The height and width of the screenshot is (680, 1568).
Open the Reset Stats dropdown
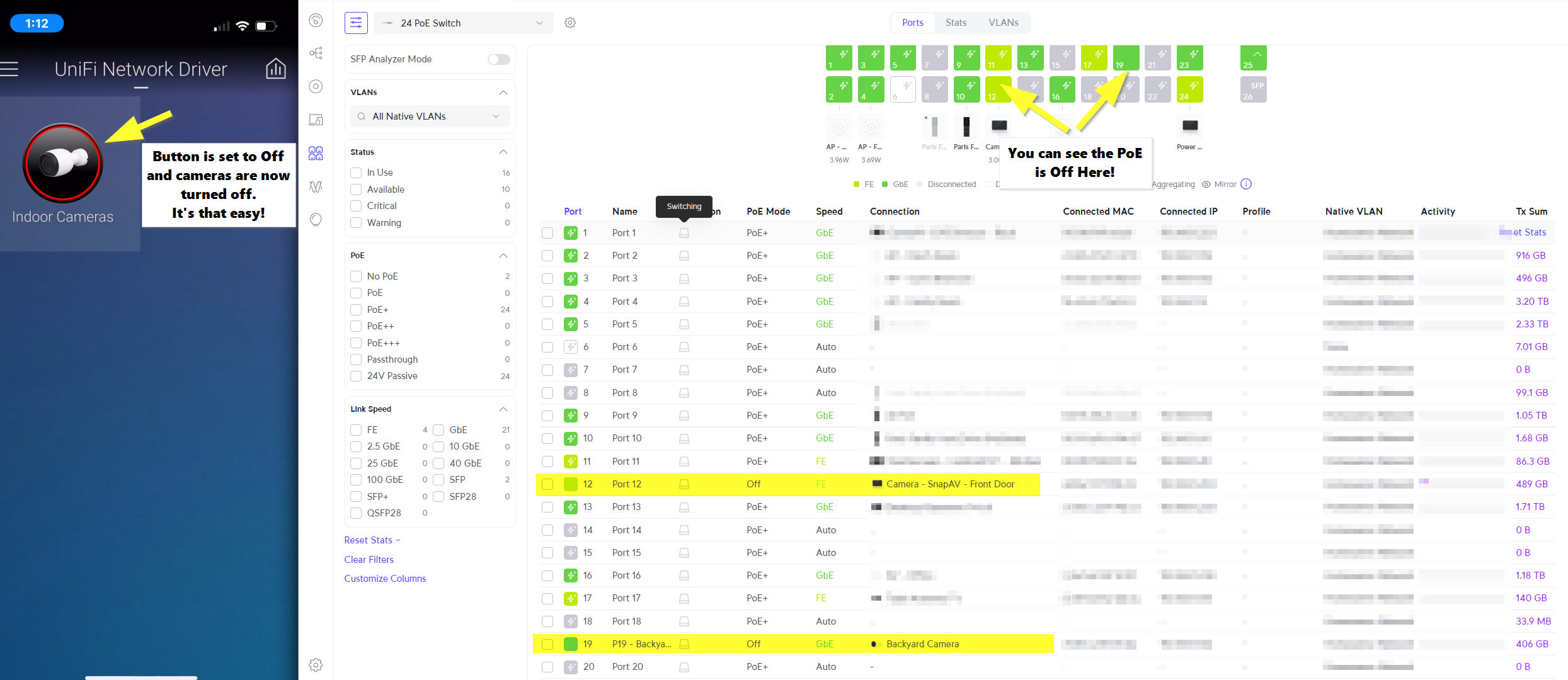click(x=372, y=540)
